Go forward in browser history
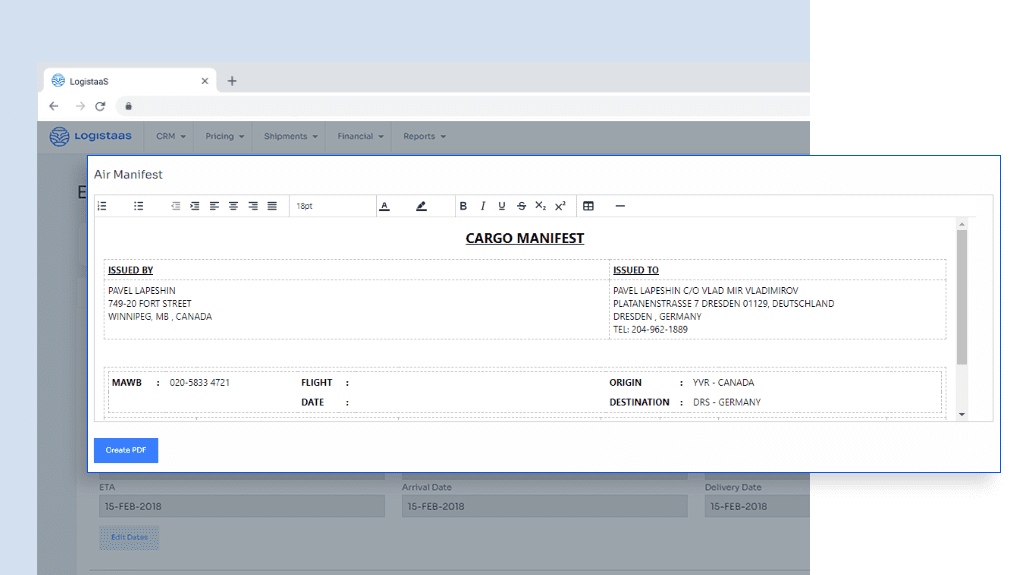This screenshot has height=575, width=1012. (x=79, y=106)
